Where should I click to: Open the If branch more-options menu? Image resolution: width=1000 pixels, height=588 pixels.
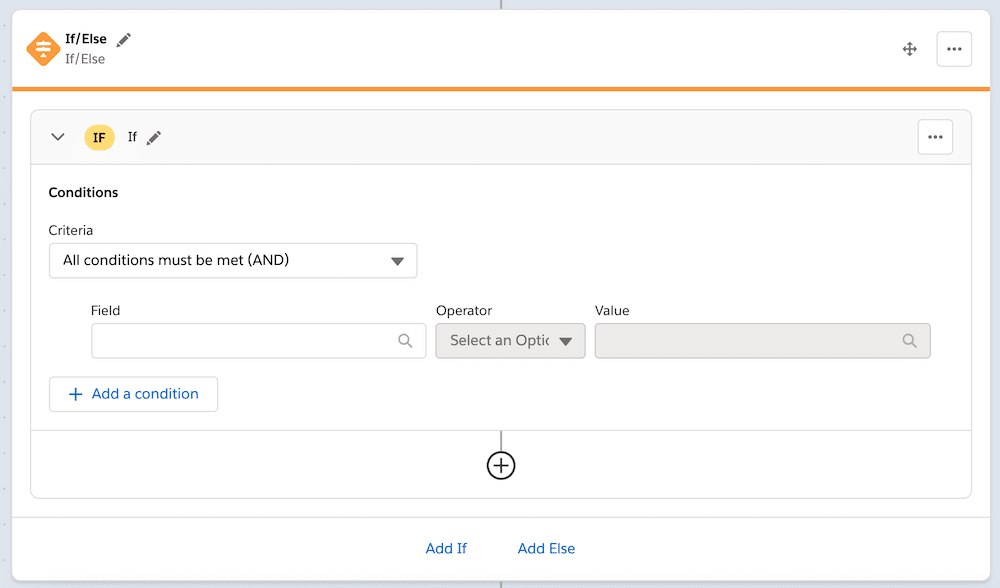tap(935, 137)
